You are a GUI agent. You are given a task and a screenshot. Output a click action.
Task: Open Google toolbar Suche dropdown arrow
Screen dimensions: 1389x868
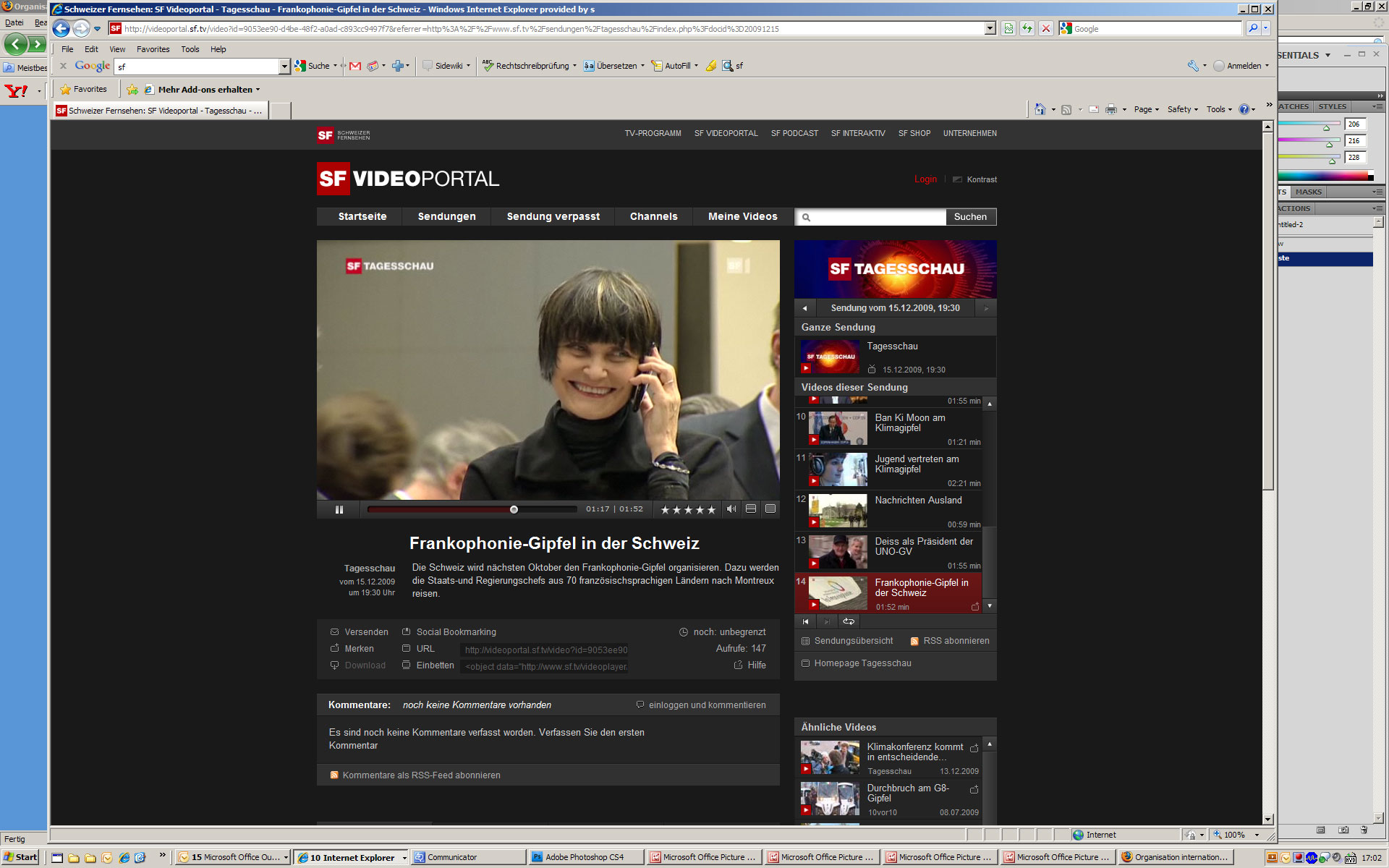click(x=335, y=66)
